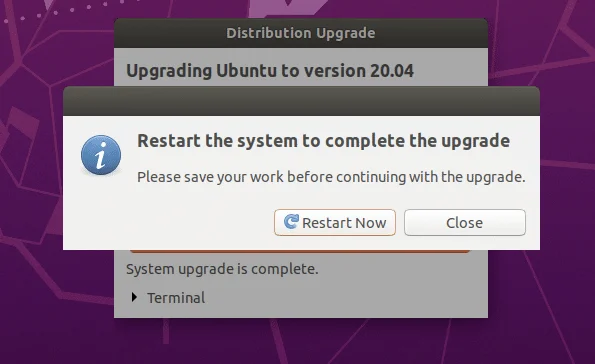Expand the Terminal disclosure triangle

pyautogui.click(x=134, y=297)
